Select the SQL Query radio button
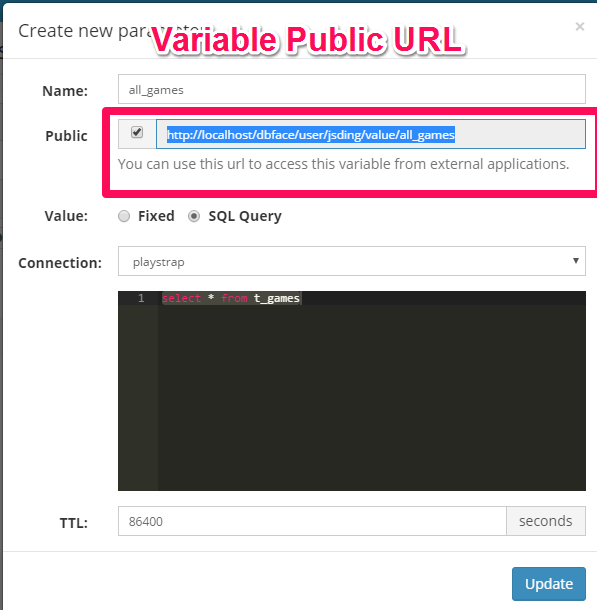The height and width of the screenshot is (610, 597). tap(194, 216)
